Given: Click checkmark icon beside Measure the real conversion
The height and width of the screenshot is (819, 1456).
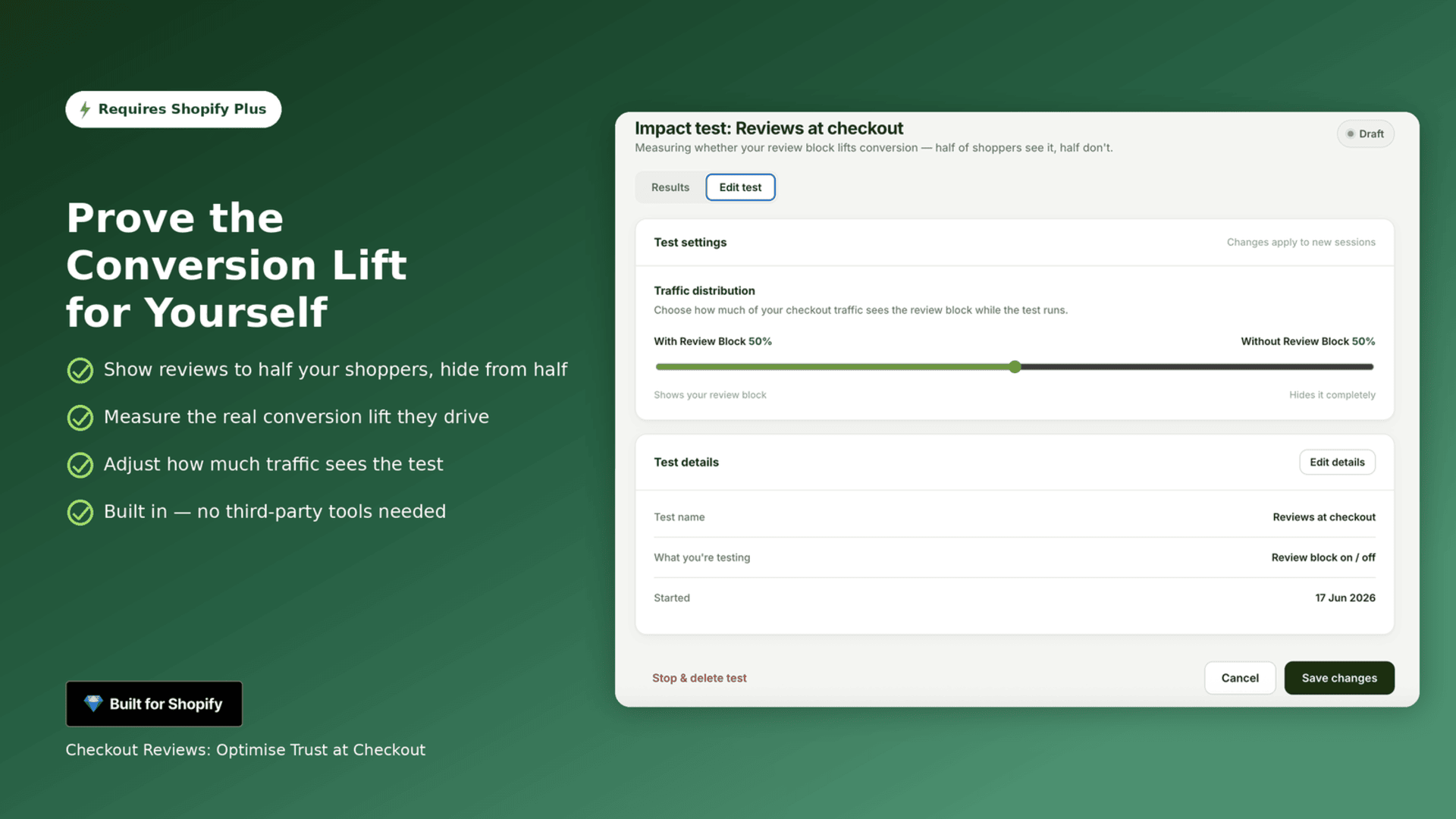Looking at the screenshot, I should [x=80, y=418].
